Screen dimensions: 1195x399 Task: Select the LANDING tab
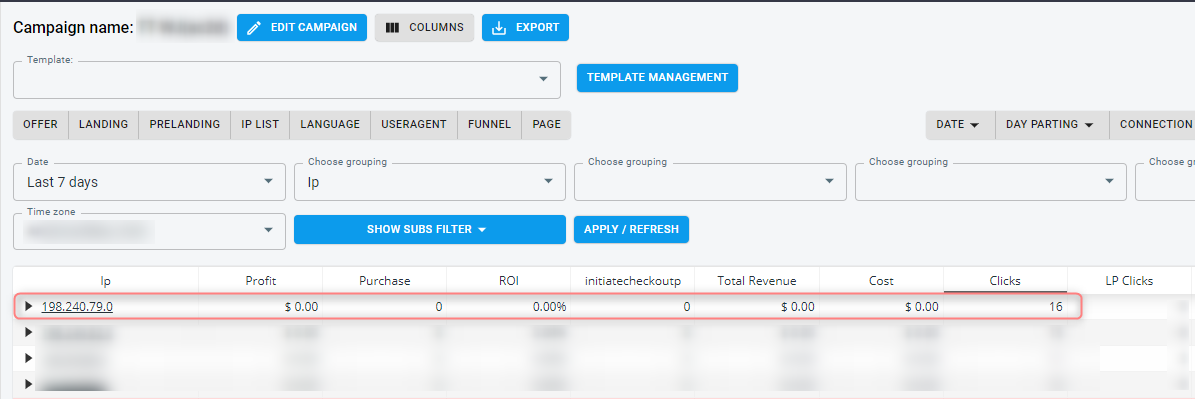(x=104, y=124)
